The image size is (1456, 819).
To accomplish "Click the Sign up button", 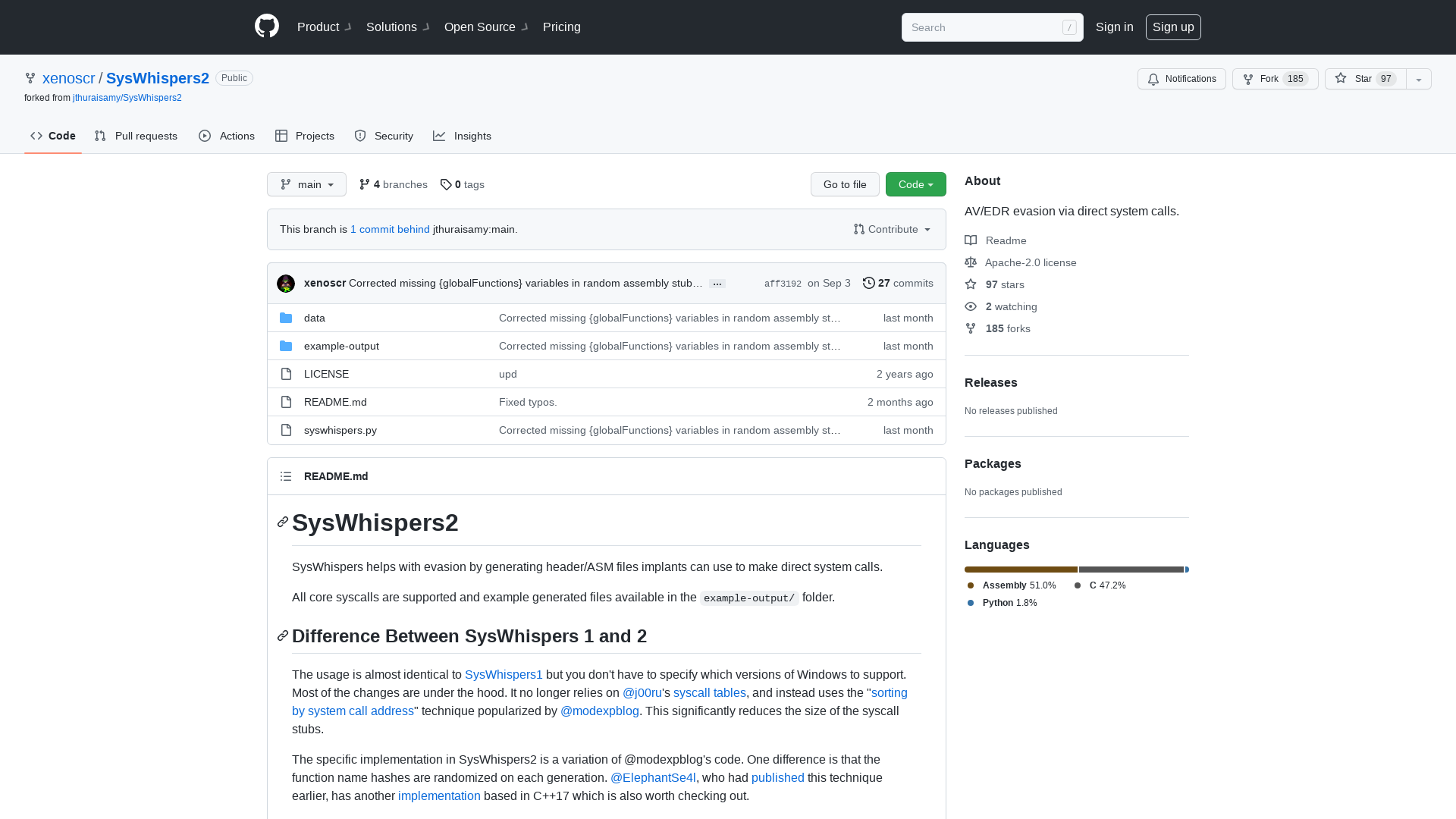I will 1173,27.
